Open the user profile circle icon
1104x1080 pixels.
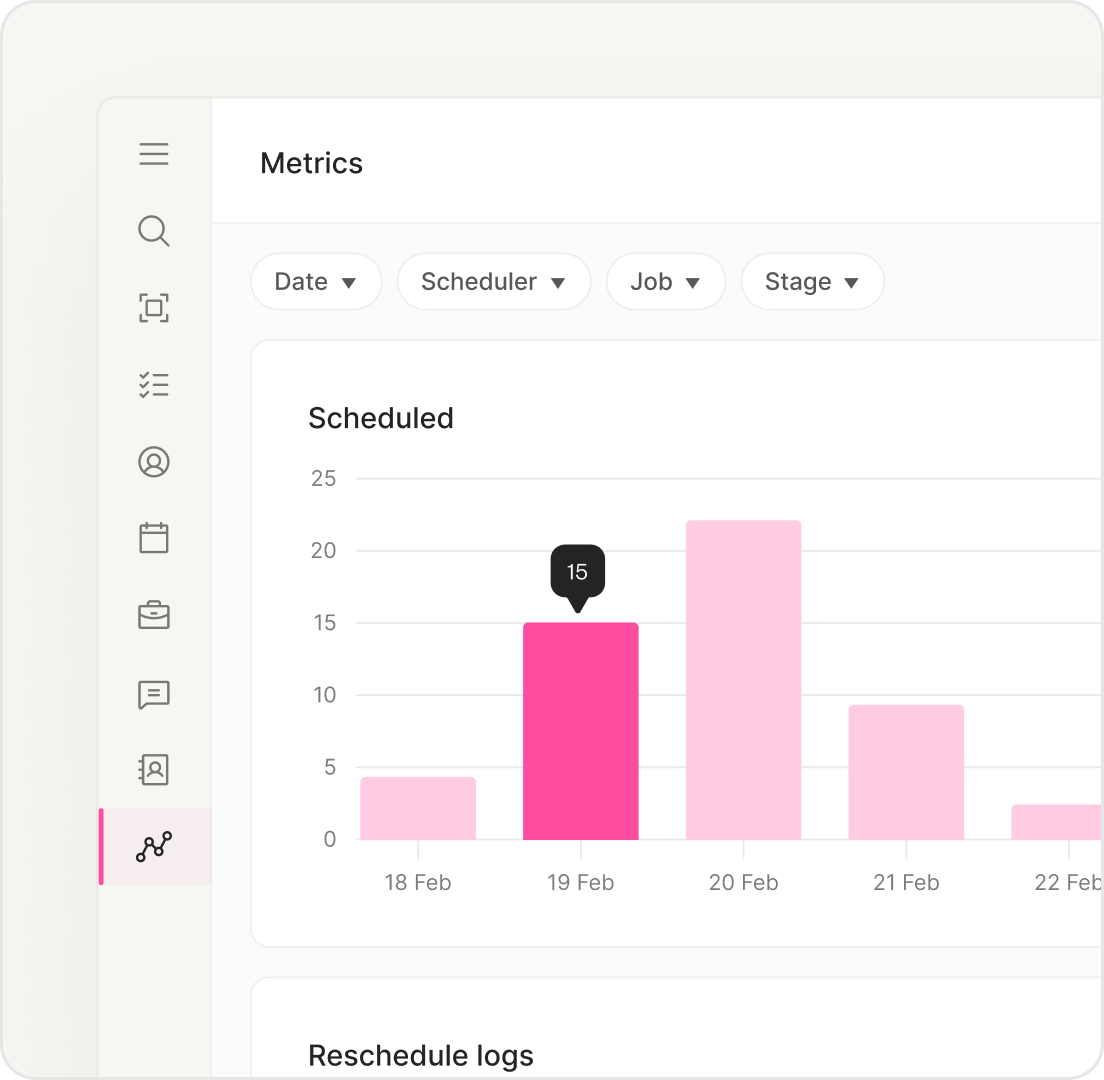coord(153,462)
